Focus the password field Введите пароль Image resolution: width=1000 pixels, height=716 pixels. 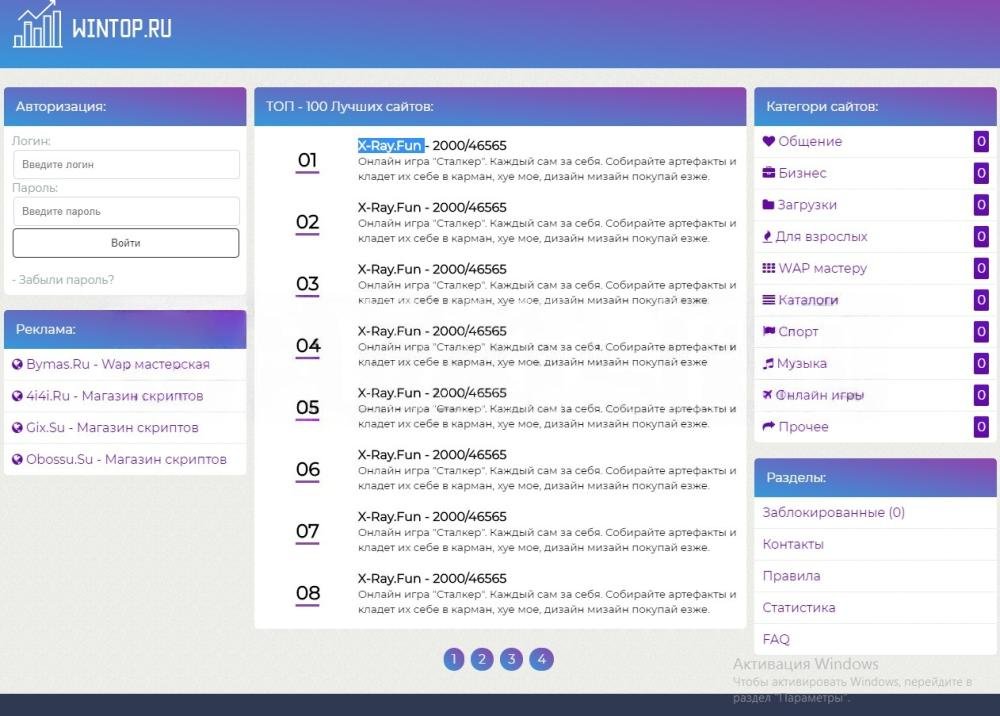coord(126,212)
